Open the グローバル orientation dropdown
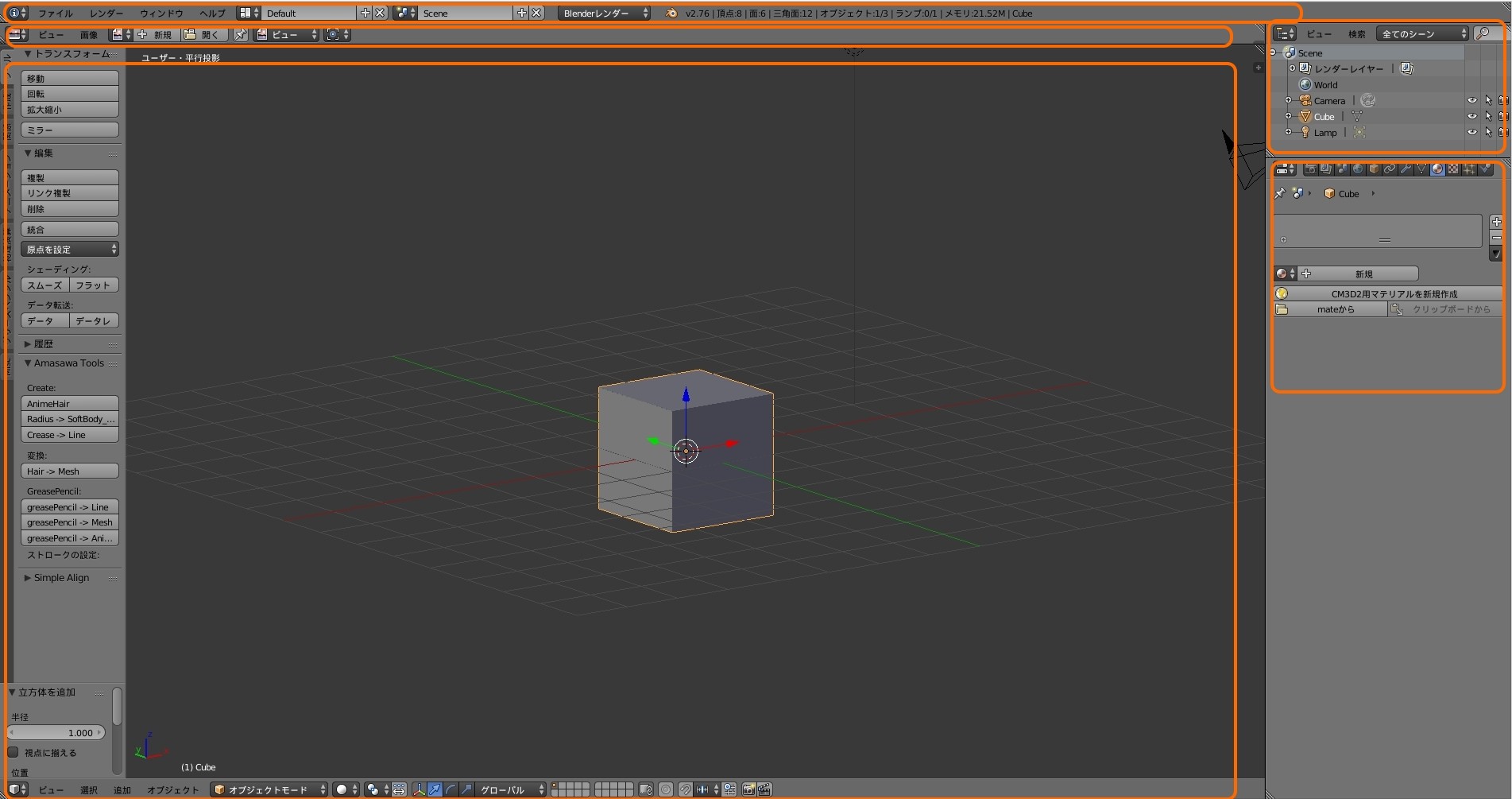The width and height of the screenshot is (1512, 799). click(x=512, y=789)
